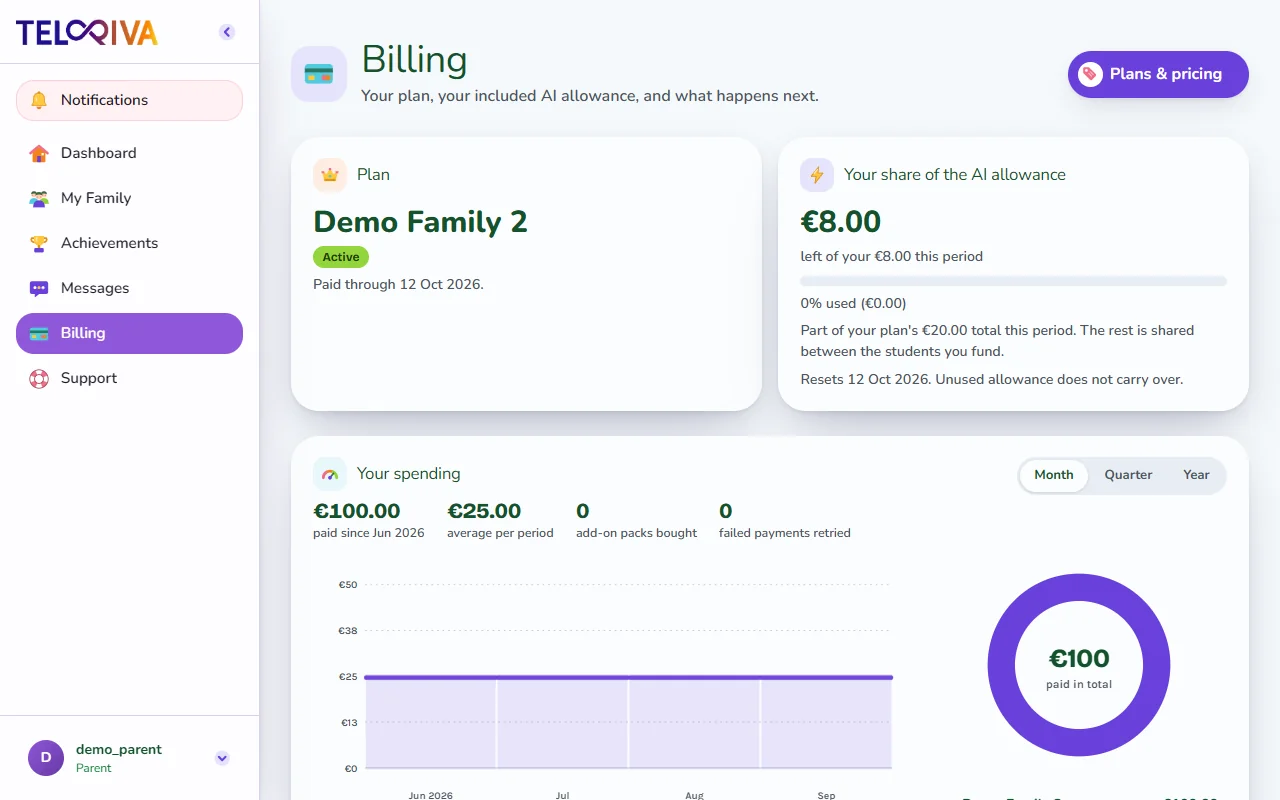Image resolution: width=1280 pixels, height=800 pixels.
Task: Click the Messages chat bubble icon
Action: [39, 288]
